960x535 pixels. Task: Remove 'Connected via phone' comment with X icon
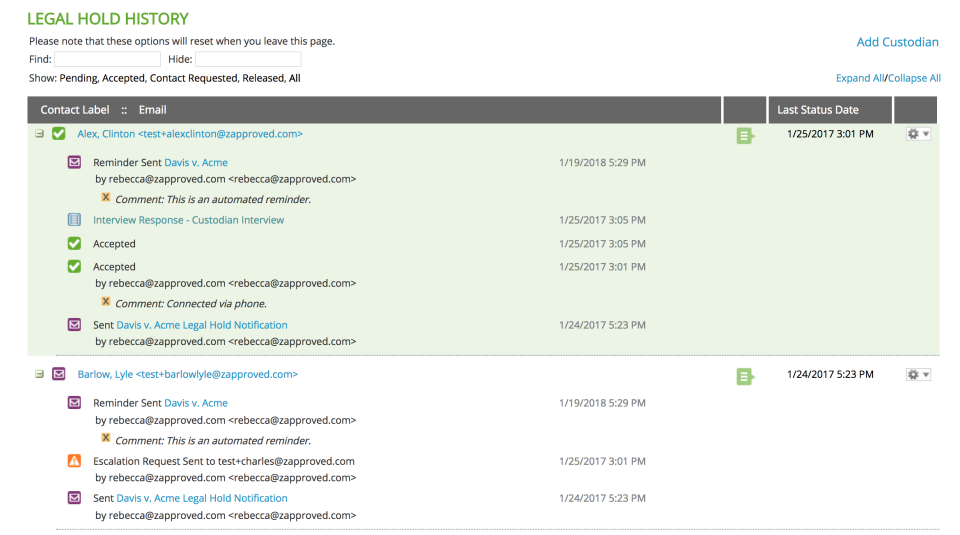coord(106,302)
